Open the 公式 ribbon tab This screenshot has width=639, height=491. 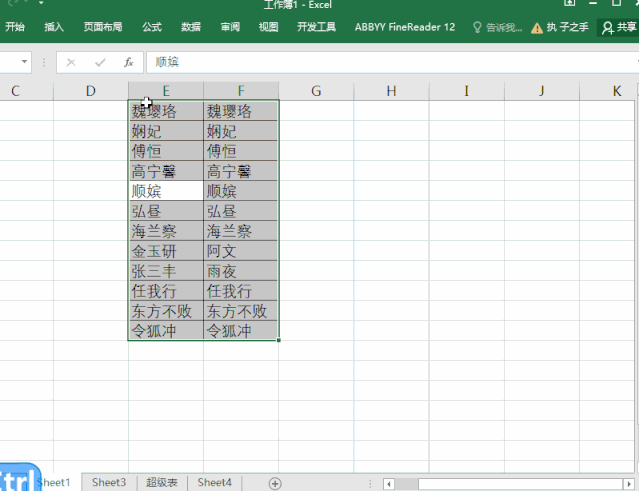(x=152, y=27)
